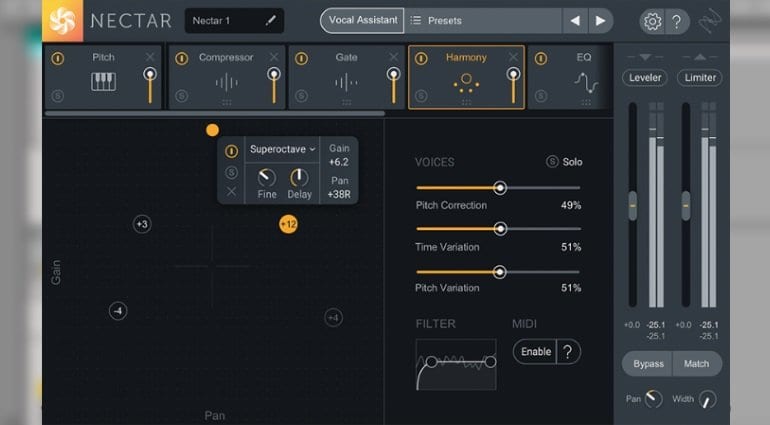Toggle Gate module power
Screen dimensions: 770x425
[x=302, y=58]
